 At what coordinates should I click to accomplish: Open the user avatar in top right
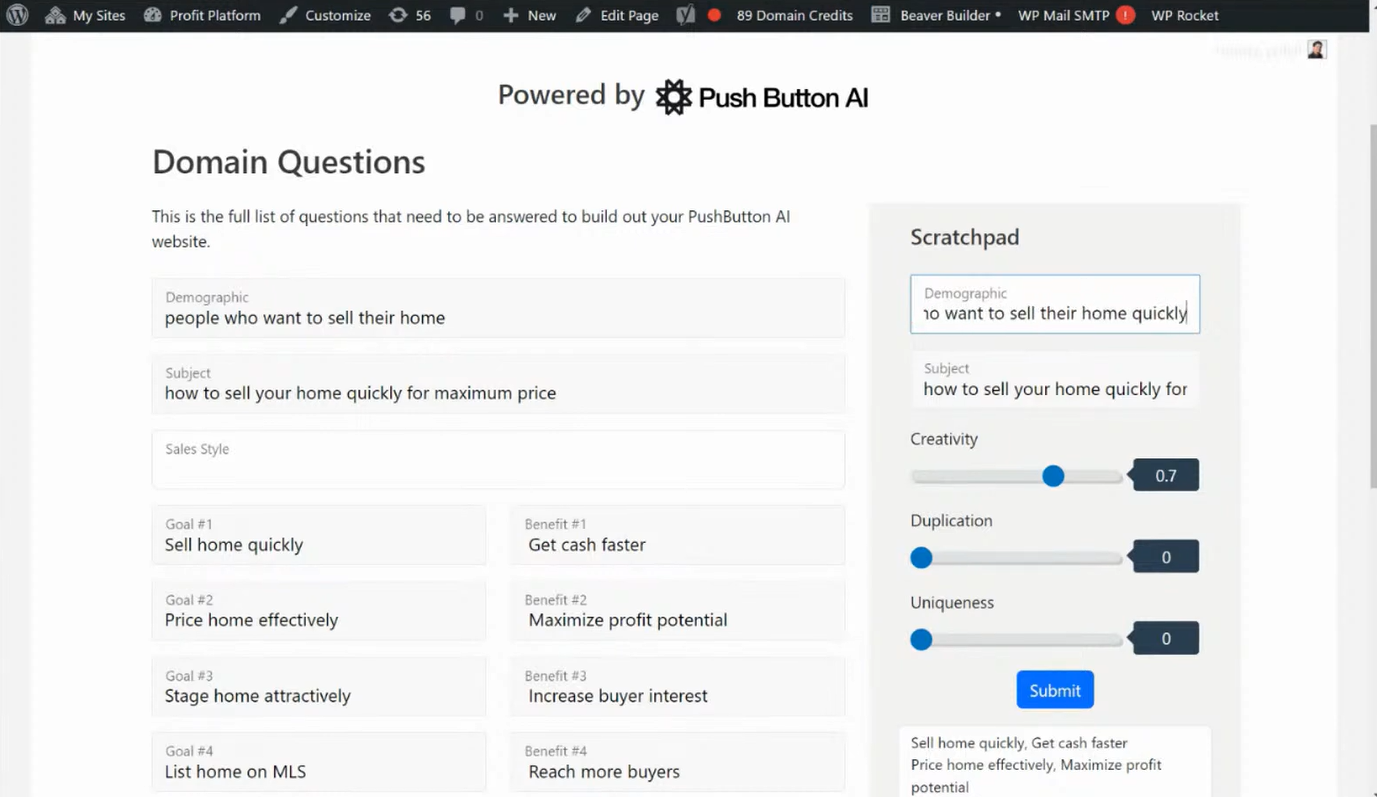point(1316,48)
